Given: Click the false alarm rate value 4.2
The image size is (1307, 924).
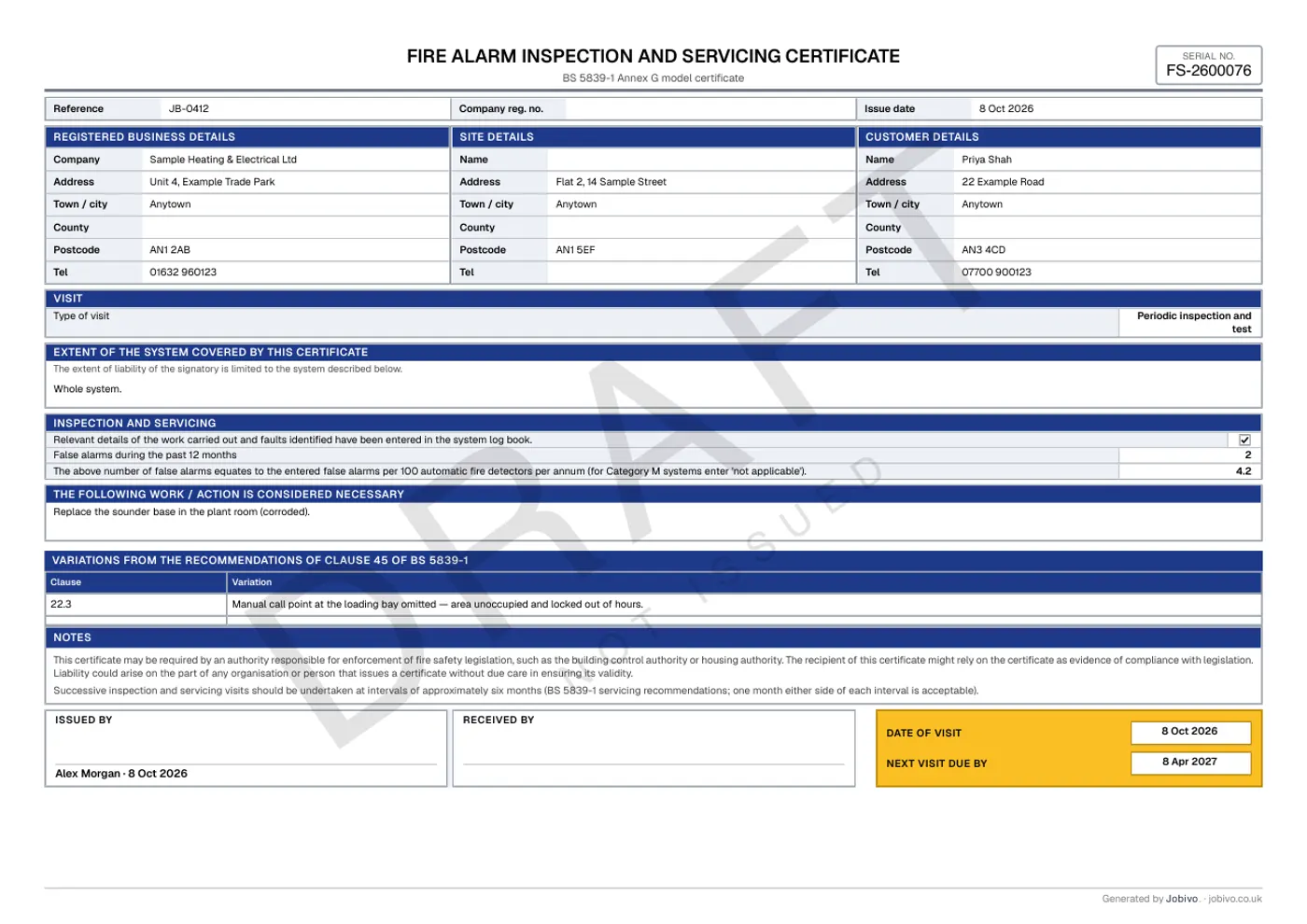Looking at the screenshot, I should 1244,471.
